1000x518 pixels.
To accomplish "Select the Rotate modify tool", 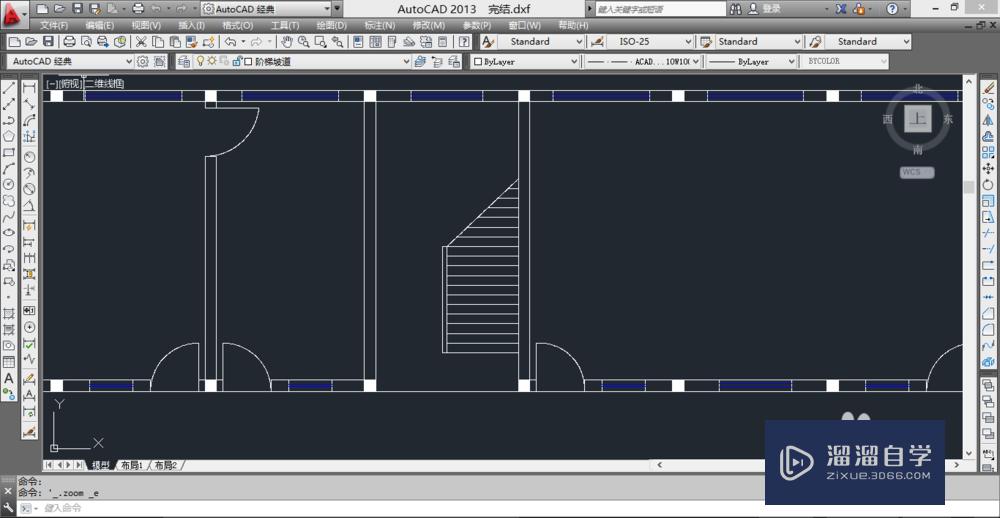I will point(988,184).
